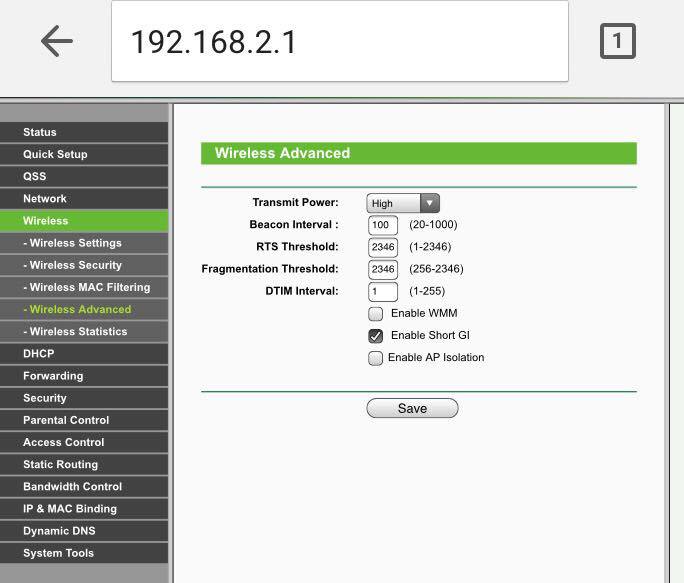Click the (20-1000) range hint text
Viewport: 684px width, 583px height.
coord(433,225)
